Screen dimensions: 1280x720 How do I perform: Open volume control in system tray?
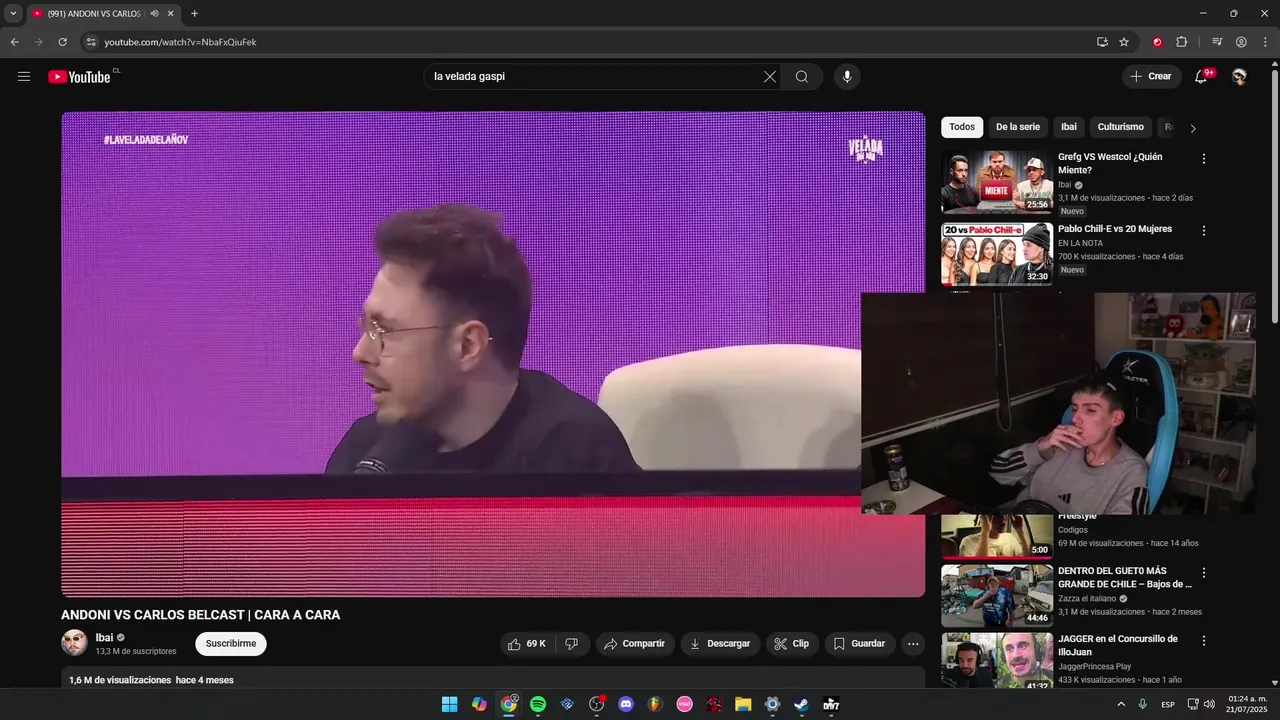point(1209,704)
